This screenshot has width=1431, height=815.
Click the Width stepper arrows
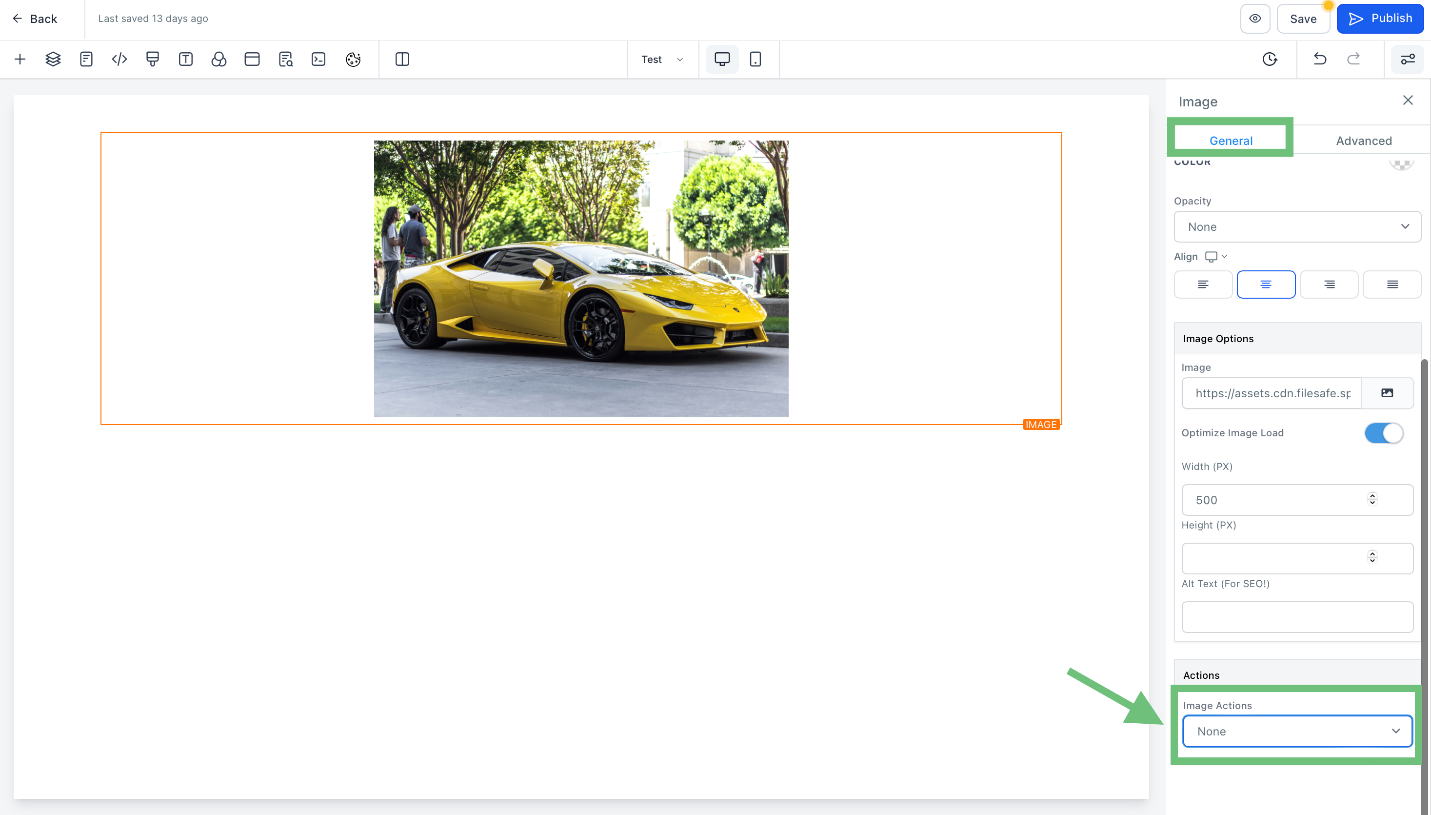click(1373, 499)
